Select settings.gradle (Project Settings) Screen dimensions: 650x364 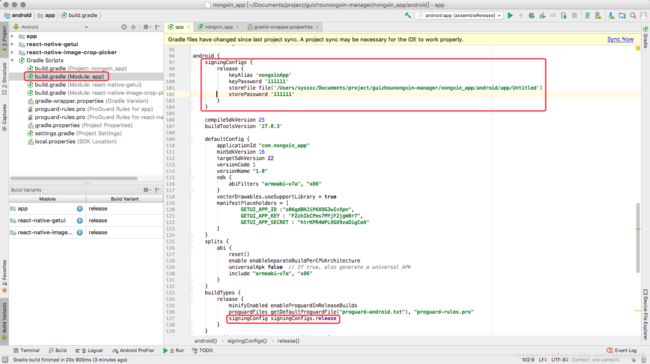[74, 133]
